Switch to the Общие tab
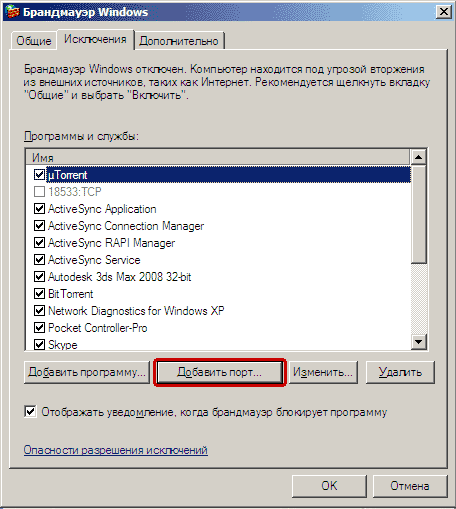Screen dimensions: 456x509 (x=34, y=41)
